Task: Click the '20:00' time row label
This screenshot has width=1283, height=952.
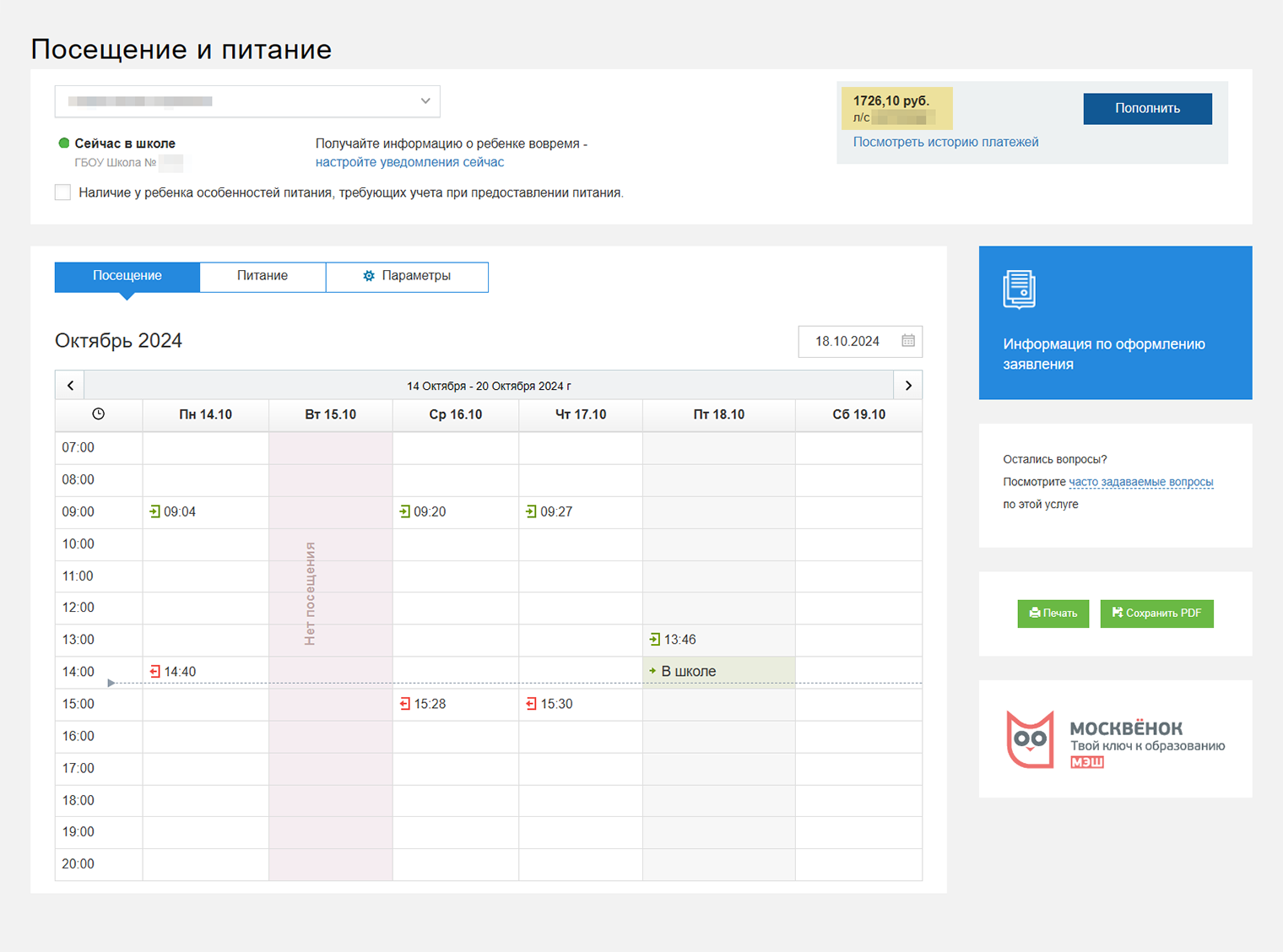Action: (78, 864)
